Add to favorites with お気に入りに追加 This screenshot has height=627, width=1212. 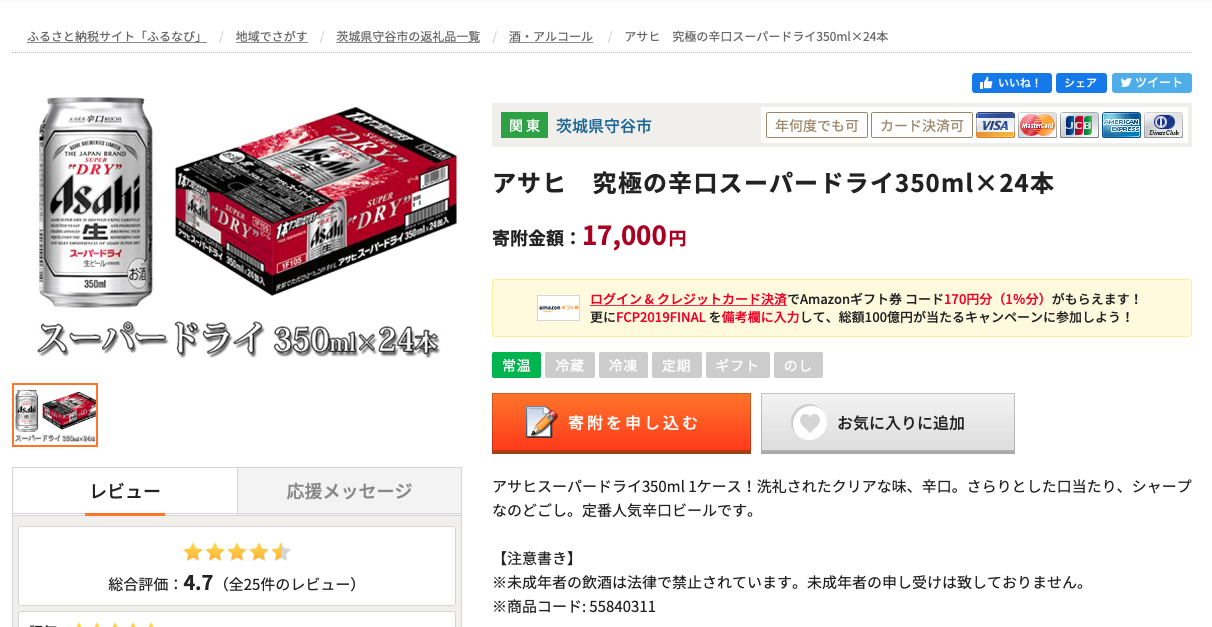click(888, 423)
